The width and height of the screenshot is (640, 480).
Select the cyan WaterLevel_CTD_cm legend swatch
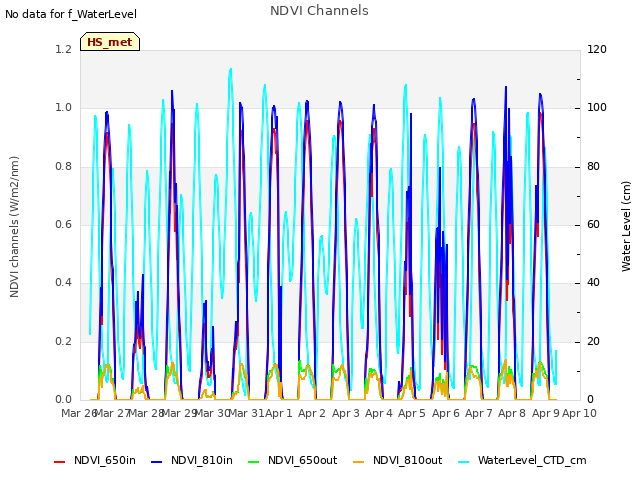coord(463,462)
